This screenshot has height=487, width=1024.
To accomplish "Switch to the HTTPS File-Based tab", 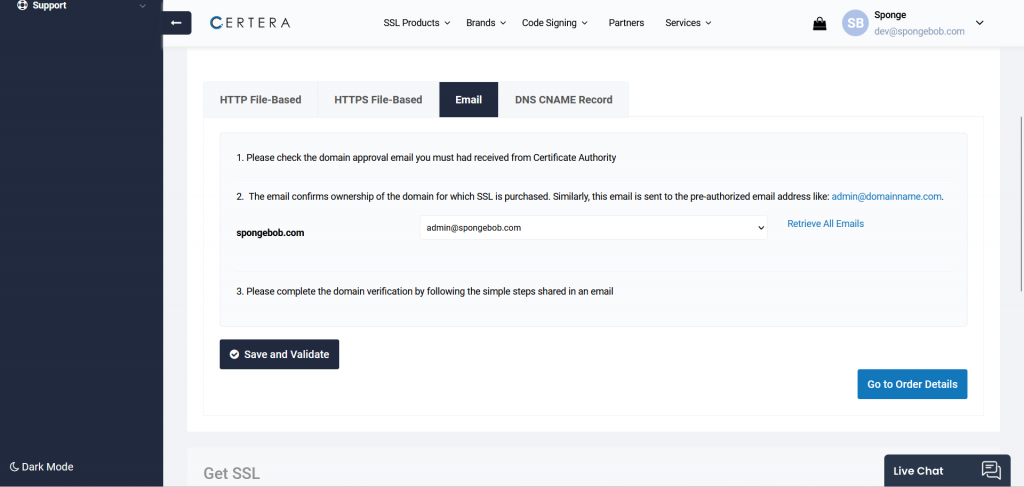I will [378, 100].
